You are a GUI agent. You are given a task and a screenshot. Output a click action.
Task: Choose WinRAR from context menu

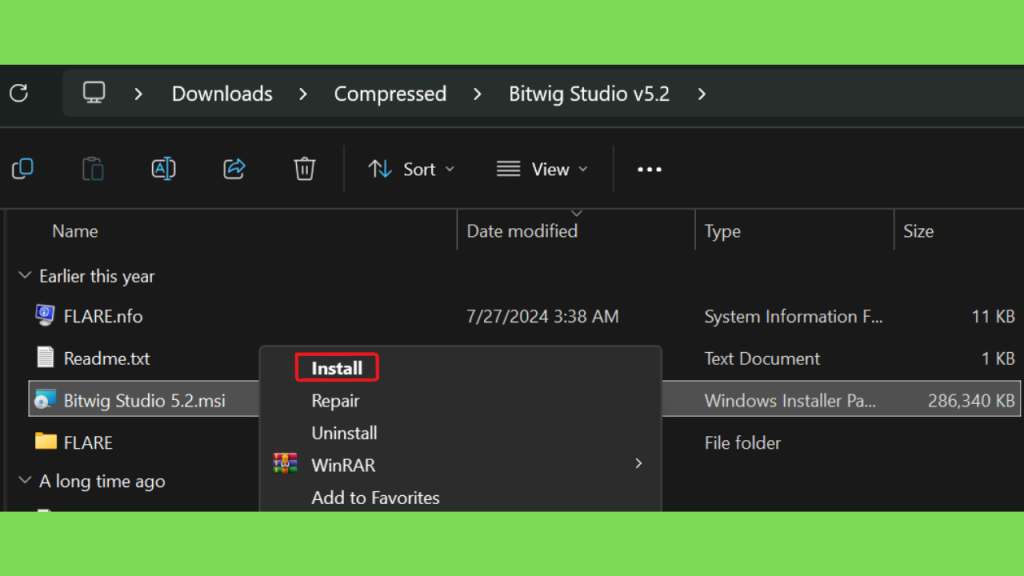click(343, 465)
